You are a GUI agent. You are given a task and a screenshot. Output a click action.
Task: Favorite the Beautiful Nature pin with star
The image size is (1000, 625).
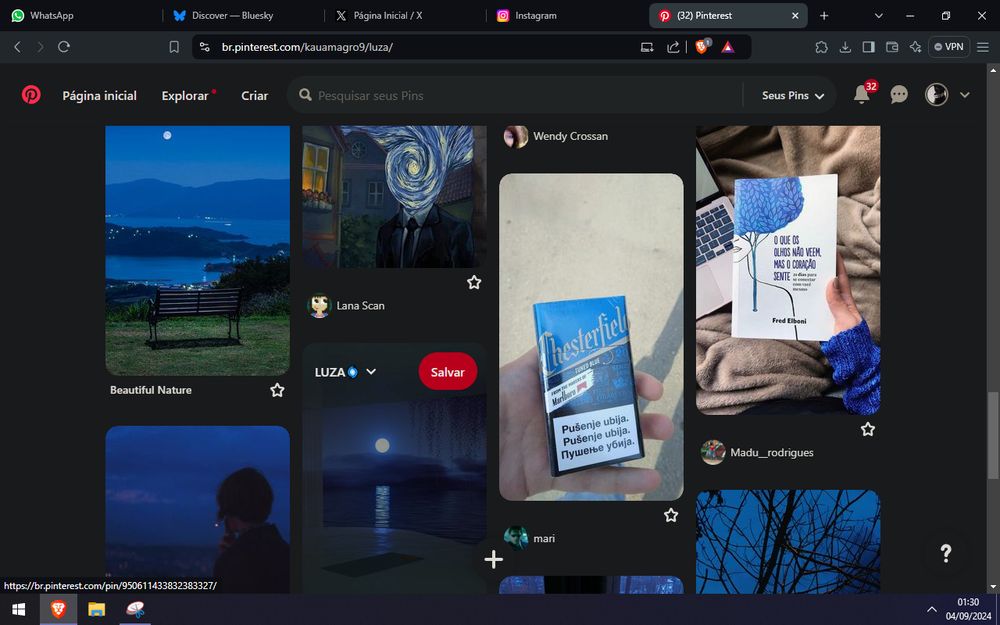[277, 390]
